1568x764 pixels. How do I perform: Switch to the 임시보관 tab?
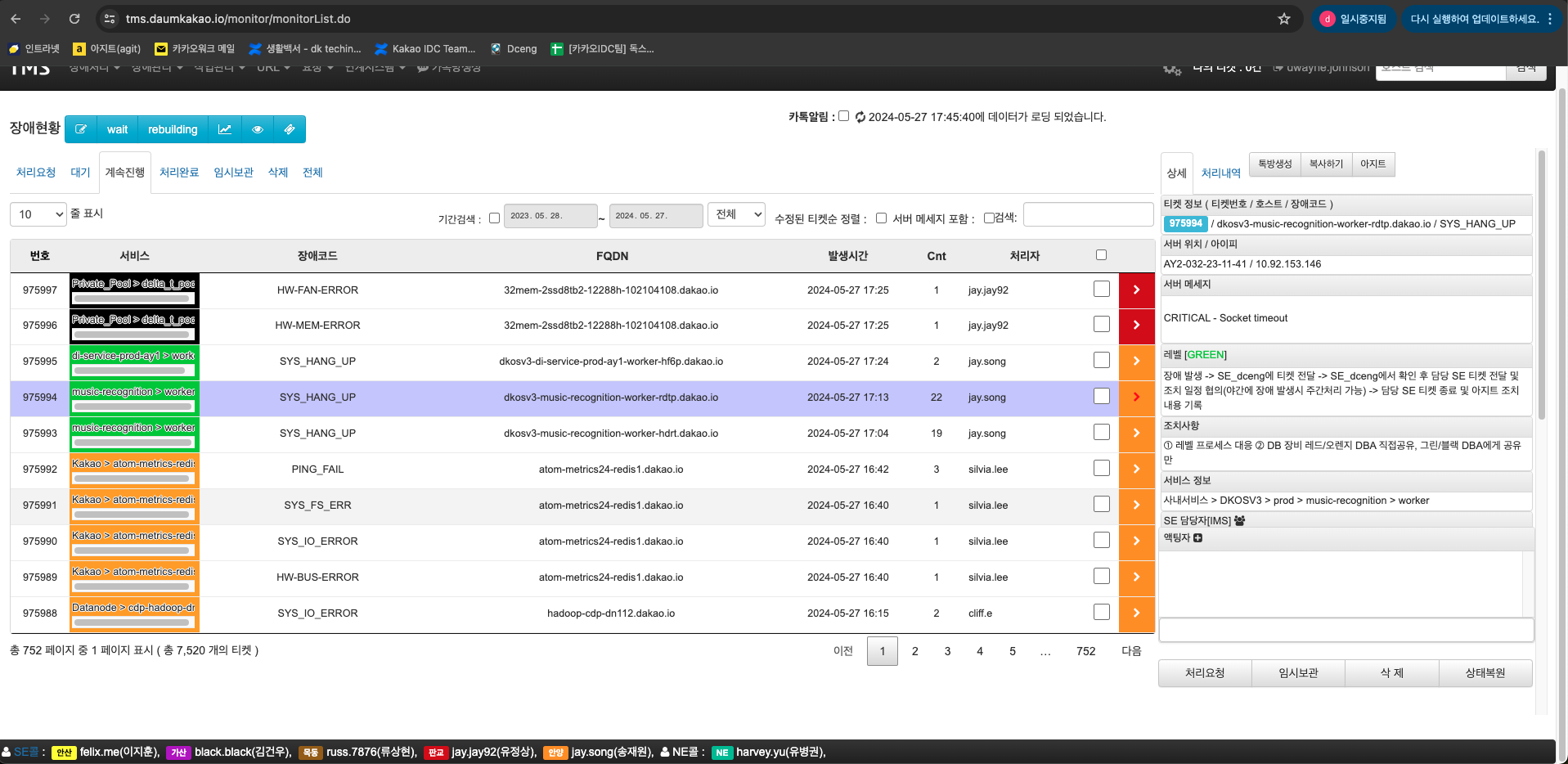(x=233, y=173)
